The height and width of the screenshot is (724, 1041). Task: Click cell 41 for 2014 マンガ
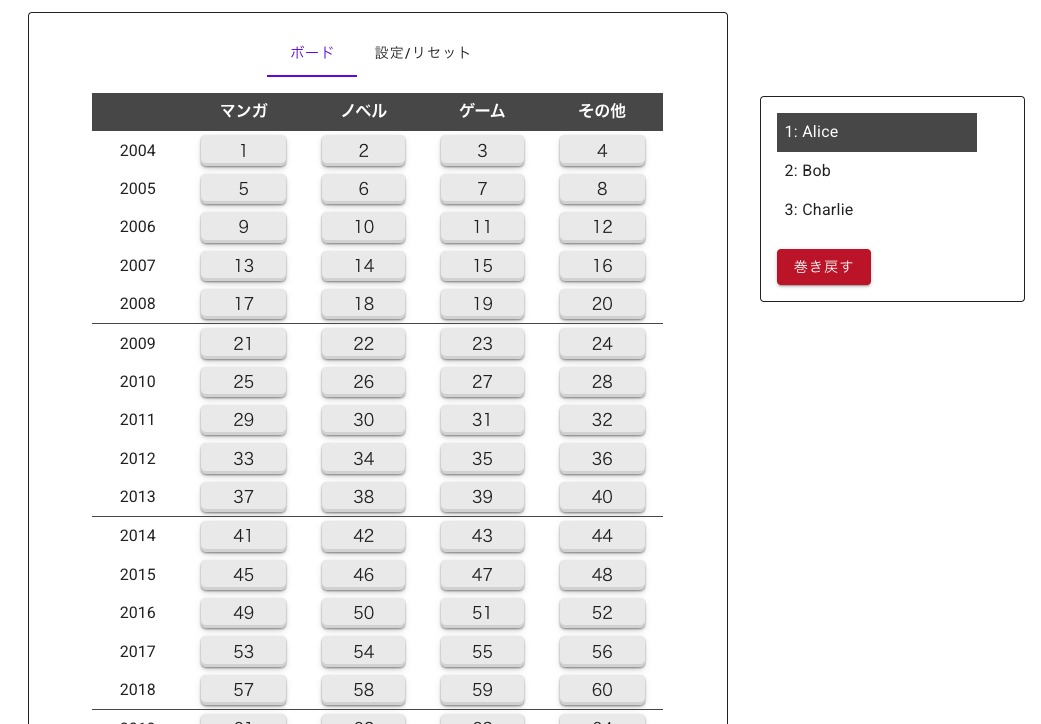click(243, 536)
